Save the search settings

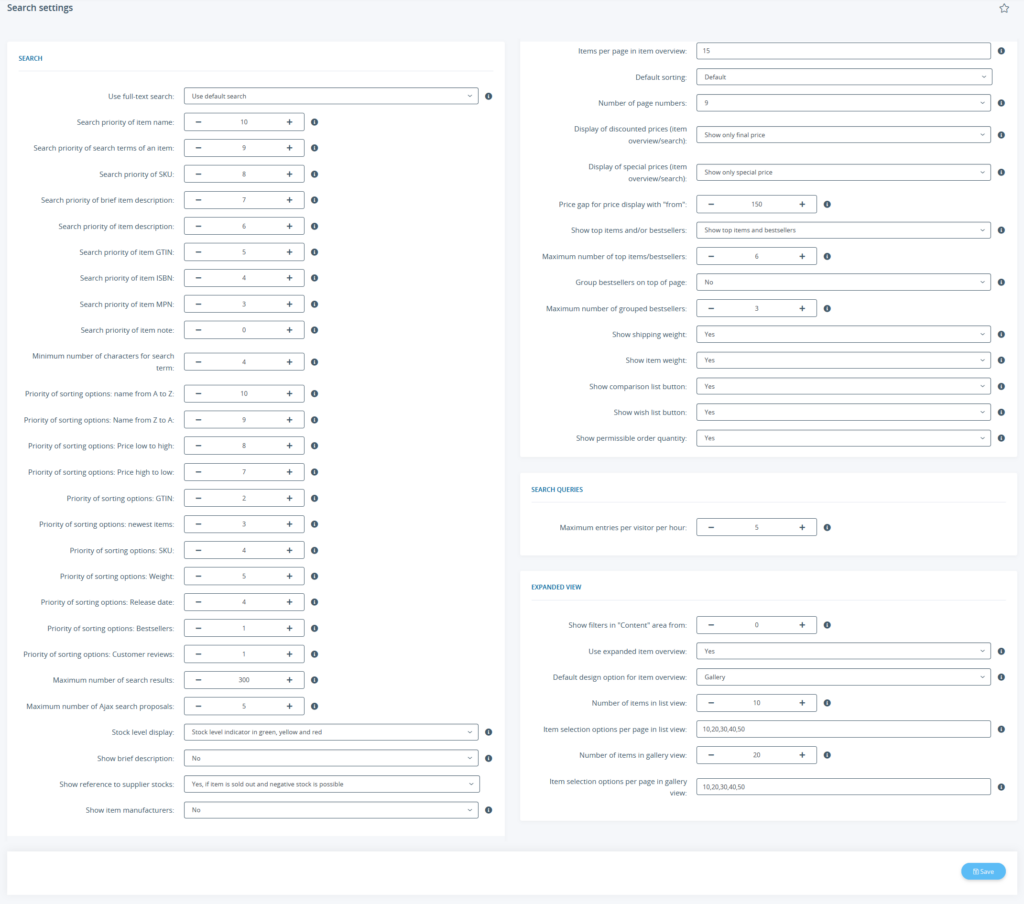[983, 871]
